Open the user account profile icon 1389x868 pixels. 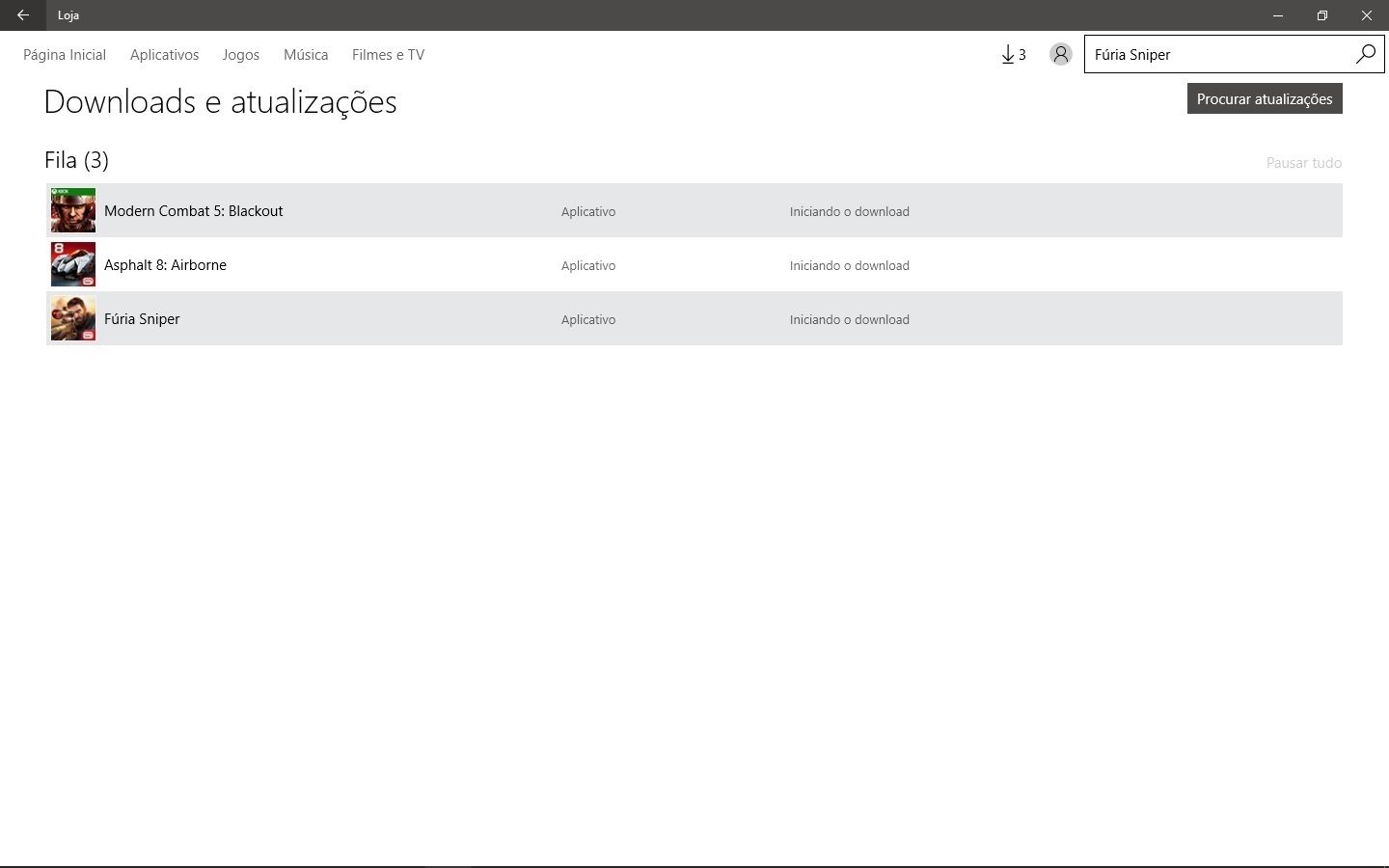pyautogui.click(x=1060, y=55)
